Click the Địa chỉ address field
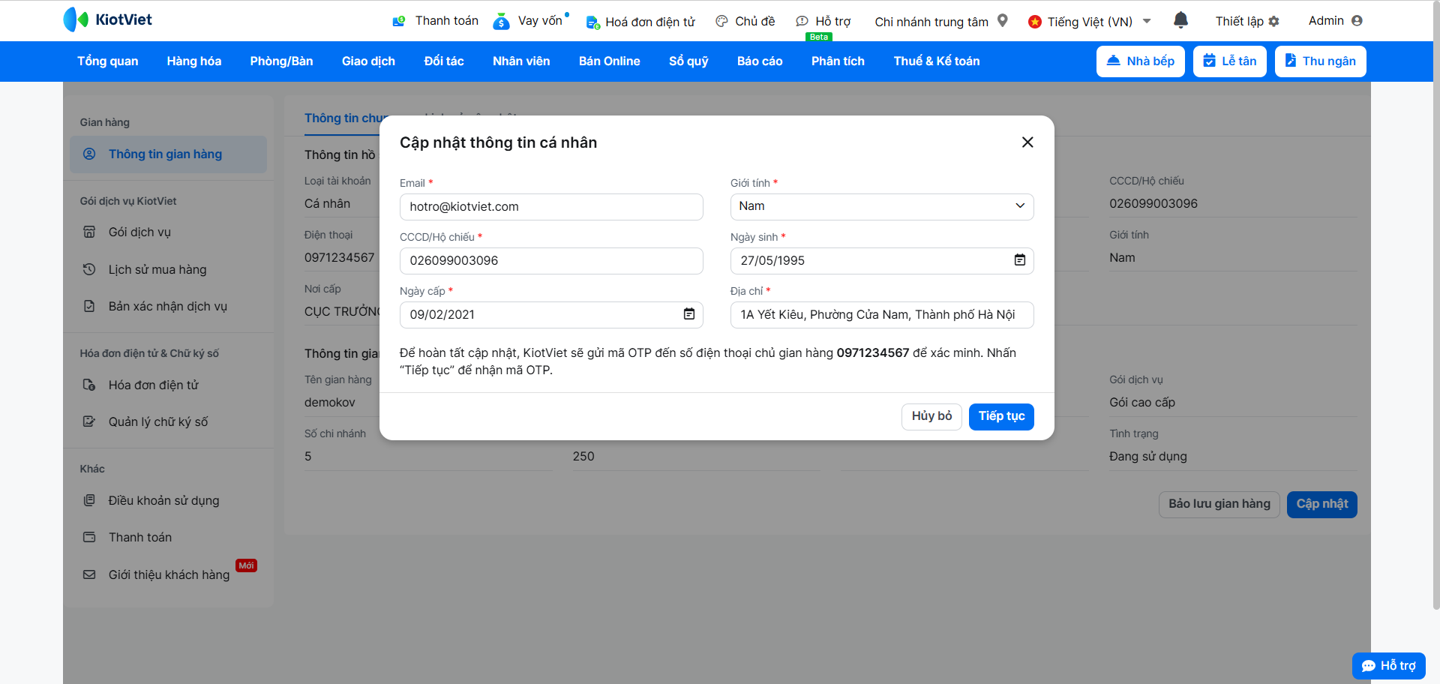1440x684 pixels. click(882, 314)
